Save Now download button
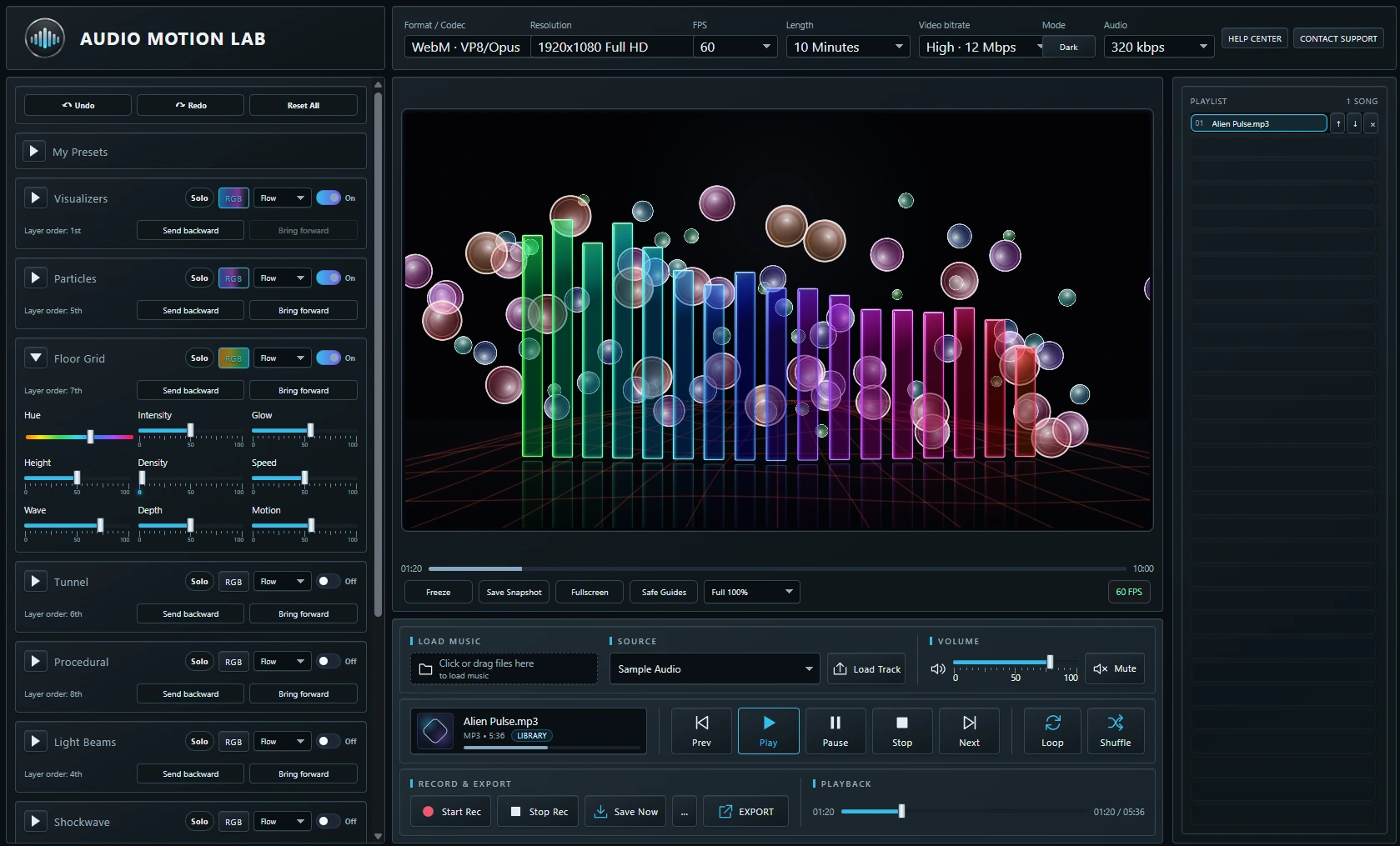 [625, 811]
